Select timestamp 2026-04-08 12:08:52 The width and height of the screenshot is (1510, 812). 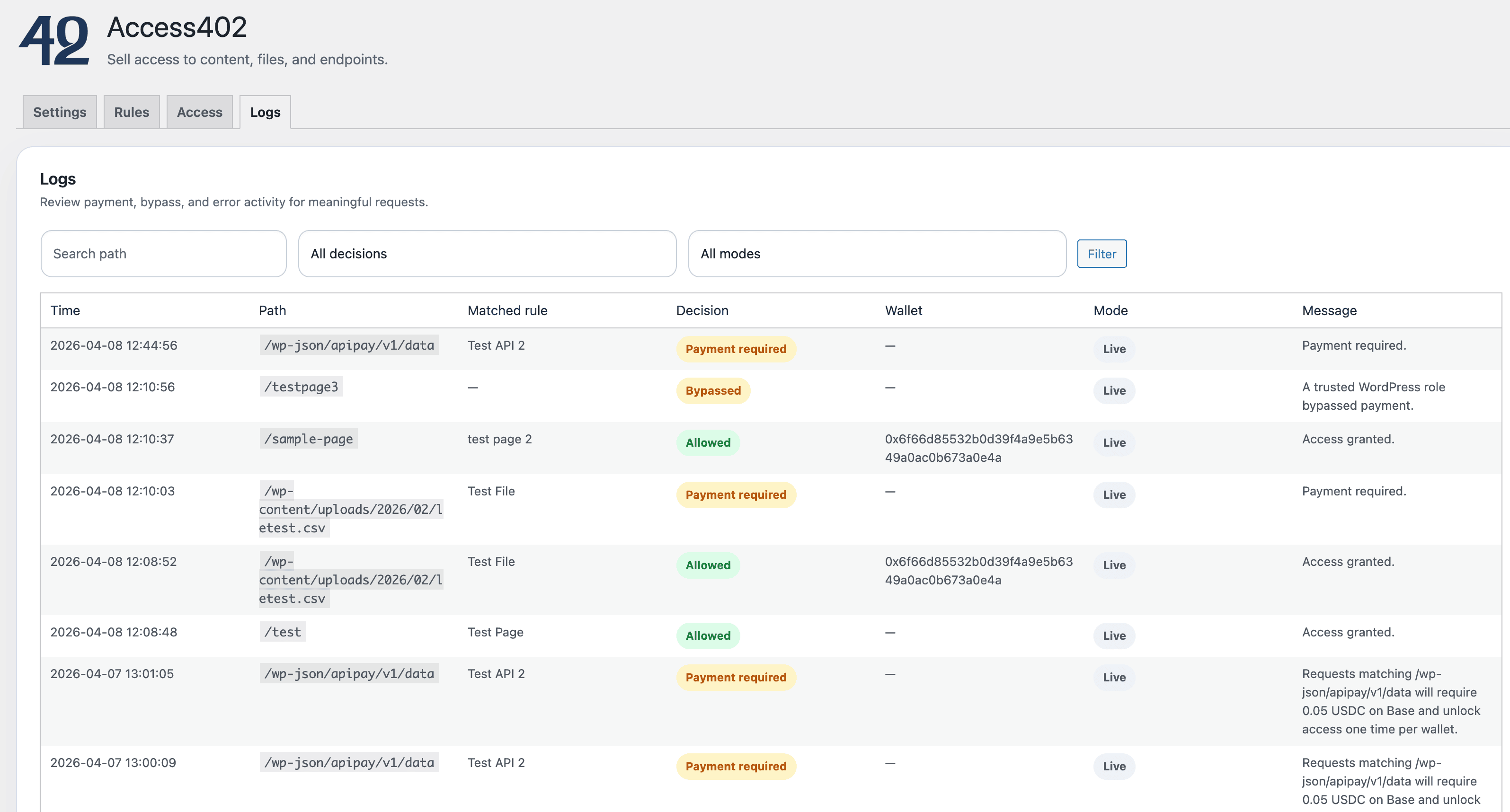click(113, 561)
